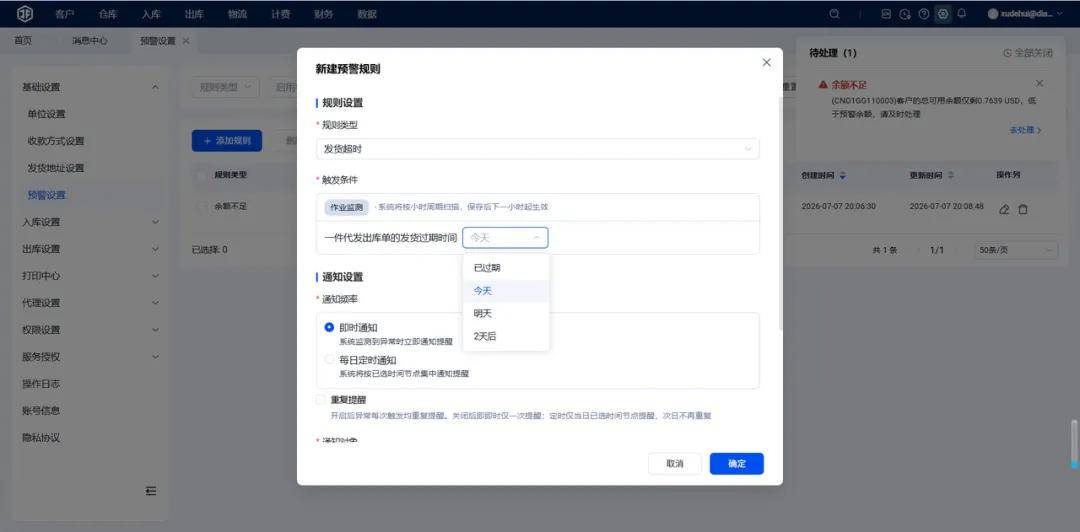
Task: Open the user account dropdown arrow
Action: (1059, 14)
